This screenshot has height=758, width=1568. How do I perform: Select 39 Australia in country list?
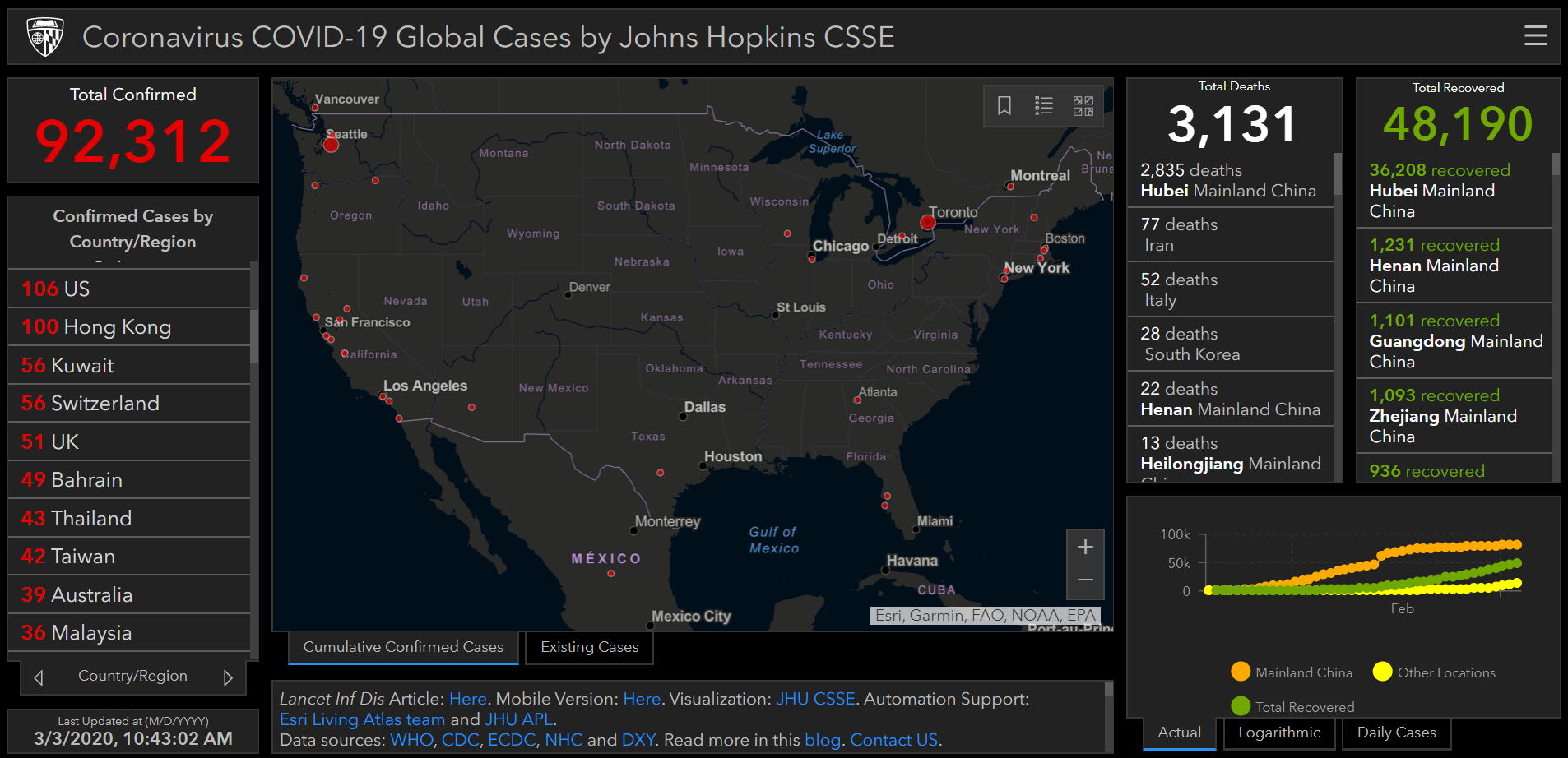(129, 594)
